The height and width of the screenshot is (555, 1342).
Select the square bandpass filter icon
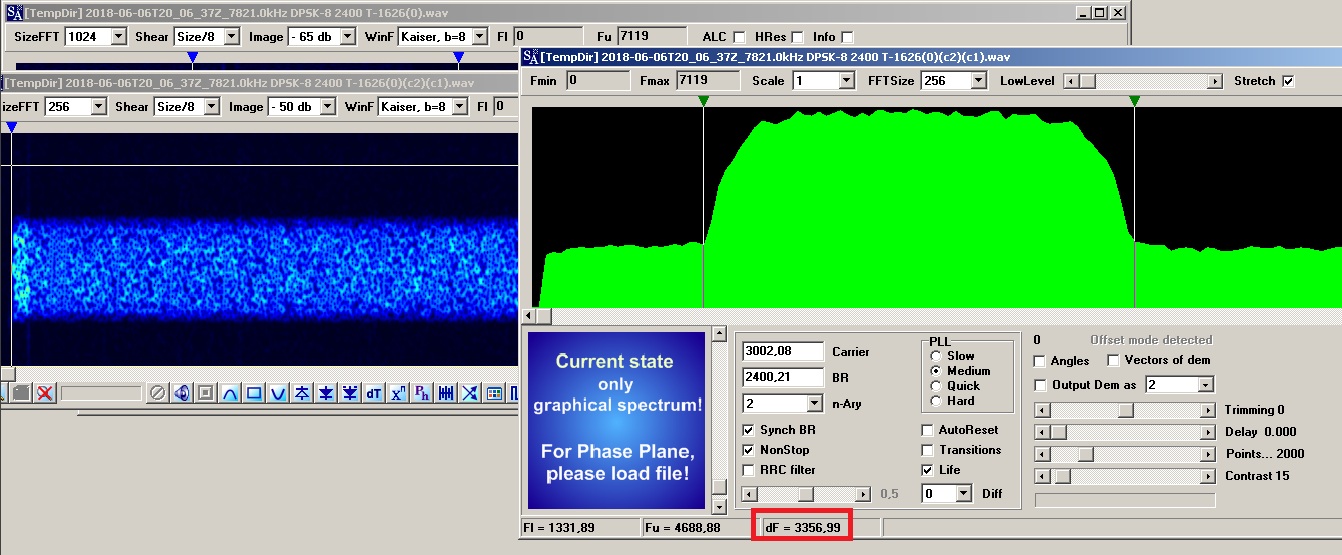254,393
